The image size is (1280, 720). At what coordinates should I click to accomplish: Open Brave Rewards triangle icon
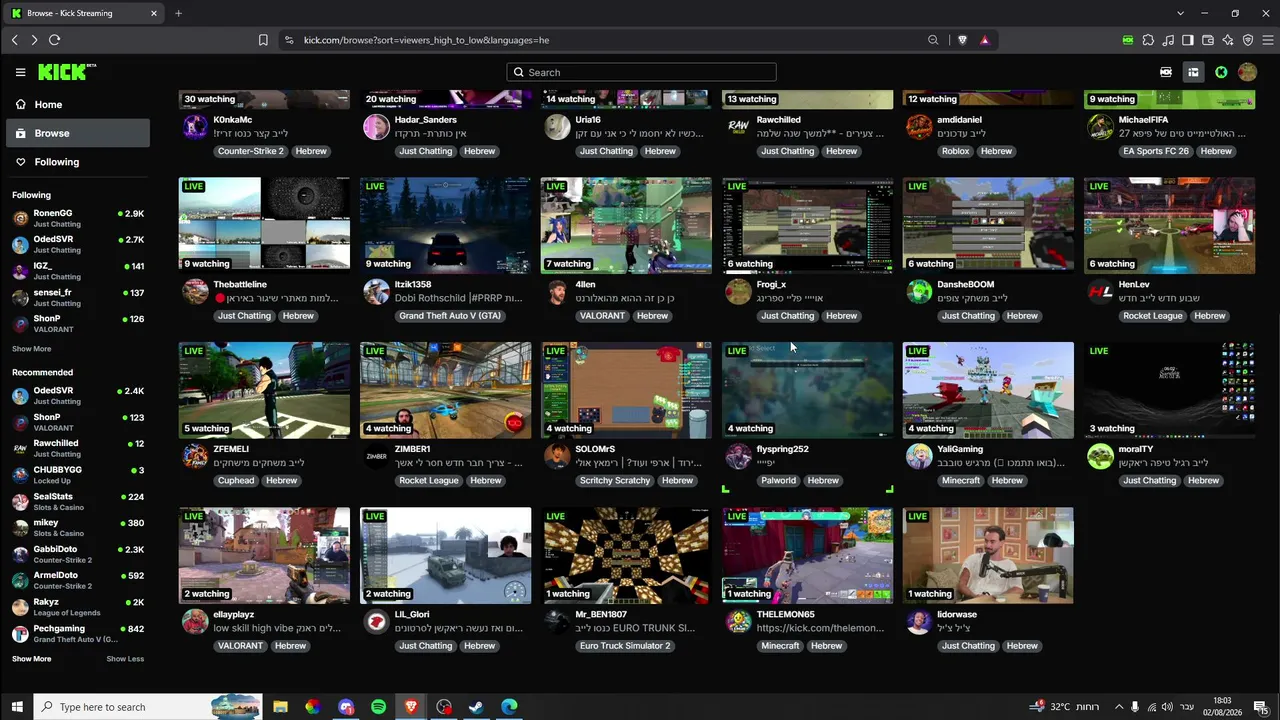[x=985, y=40]
